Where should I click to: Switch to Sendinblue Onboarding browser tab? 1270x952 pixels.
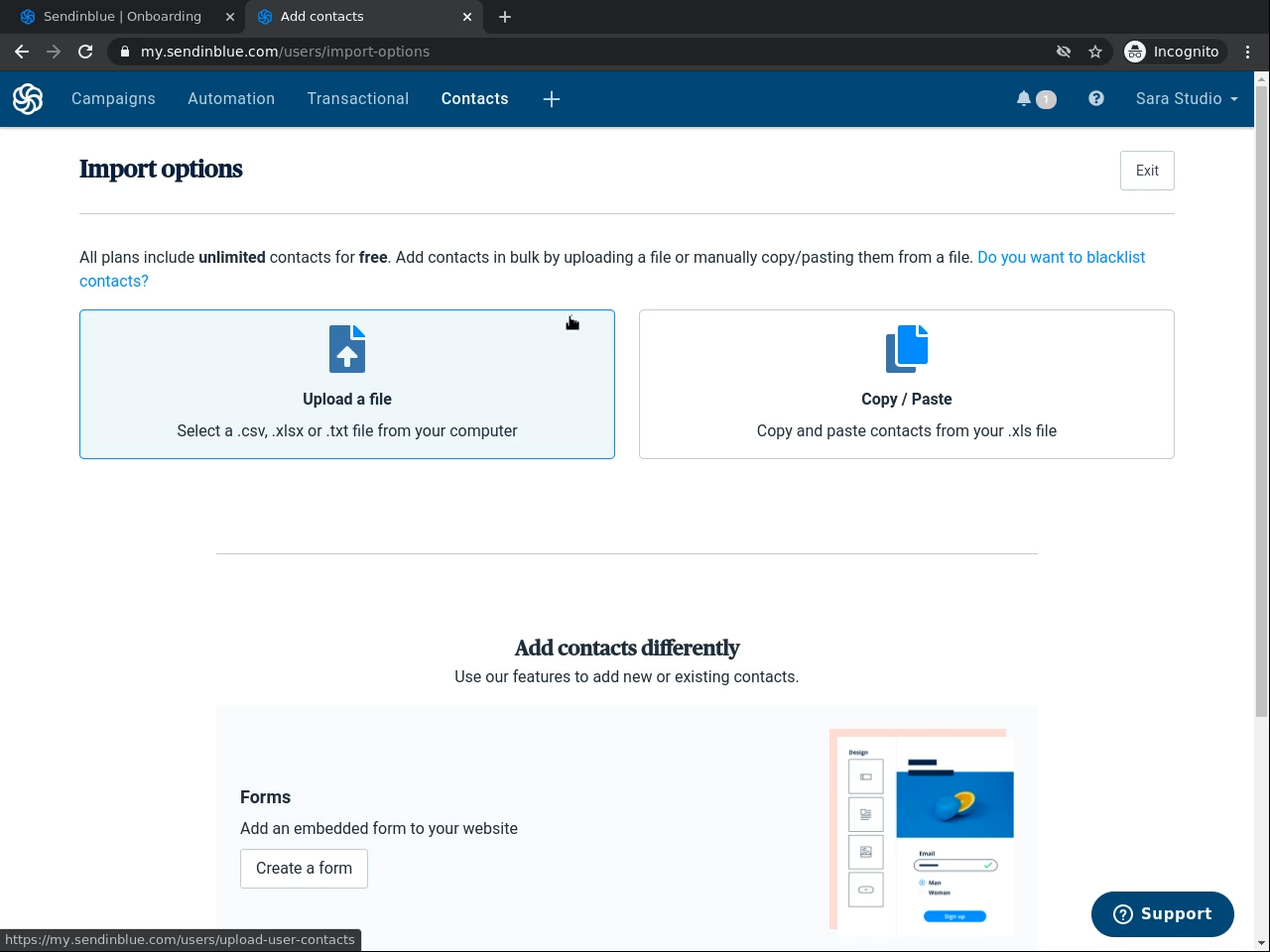pyautogui.click(x=122, y=17)
